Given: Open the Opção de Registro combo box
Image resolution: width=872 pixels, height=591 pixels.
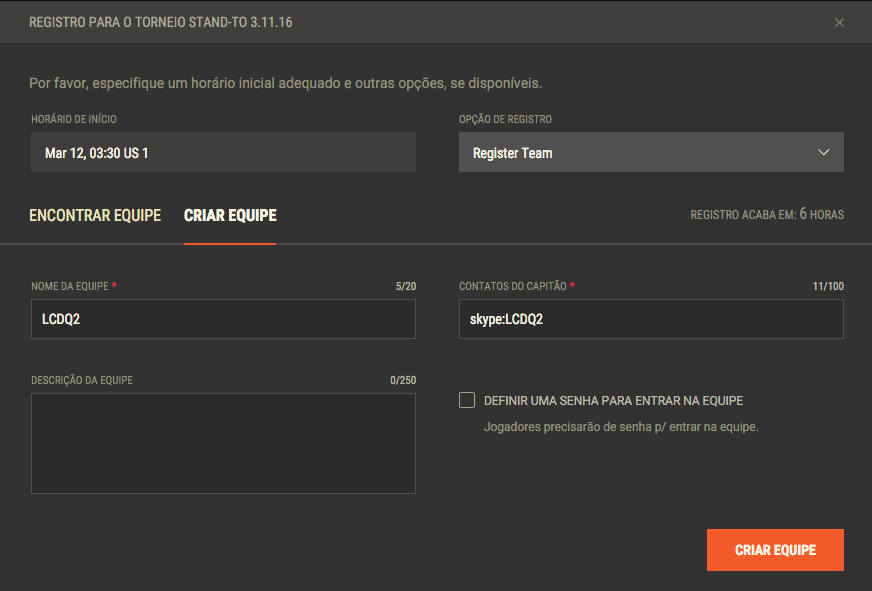Looking at the screenshot, I should [x=650, y=153].
